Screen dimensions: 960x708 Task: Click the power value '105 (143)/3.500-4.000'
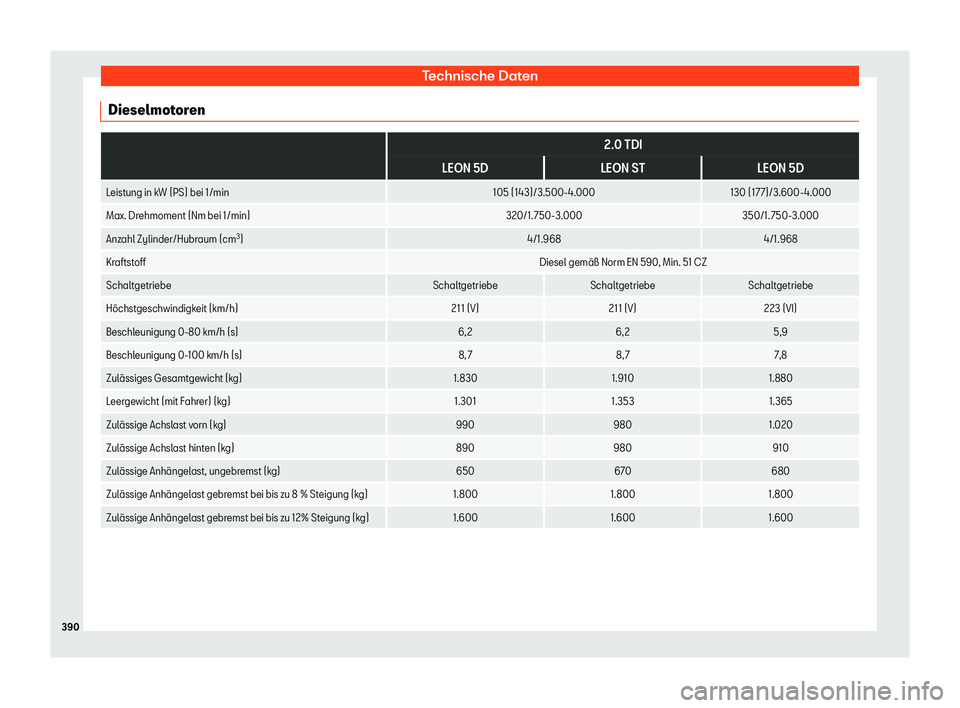[544, 192]
